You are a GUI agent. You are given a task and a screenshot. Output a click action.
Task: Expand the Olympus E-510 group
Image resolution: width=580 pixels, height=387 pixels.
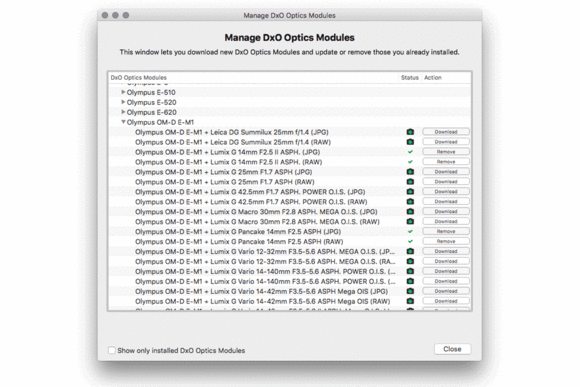click(123, 92)
